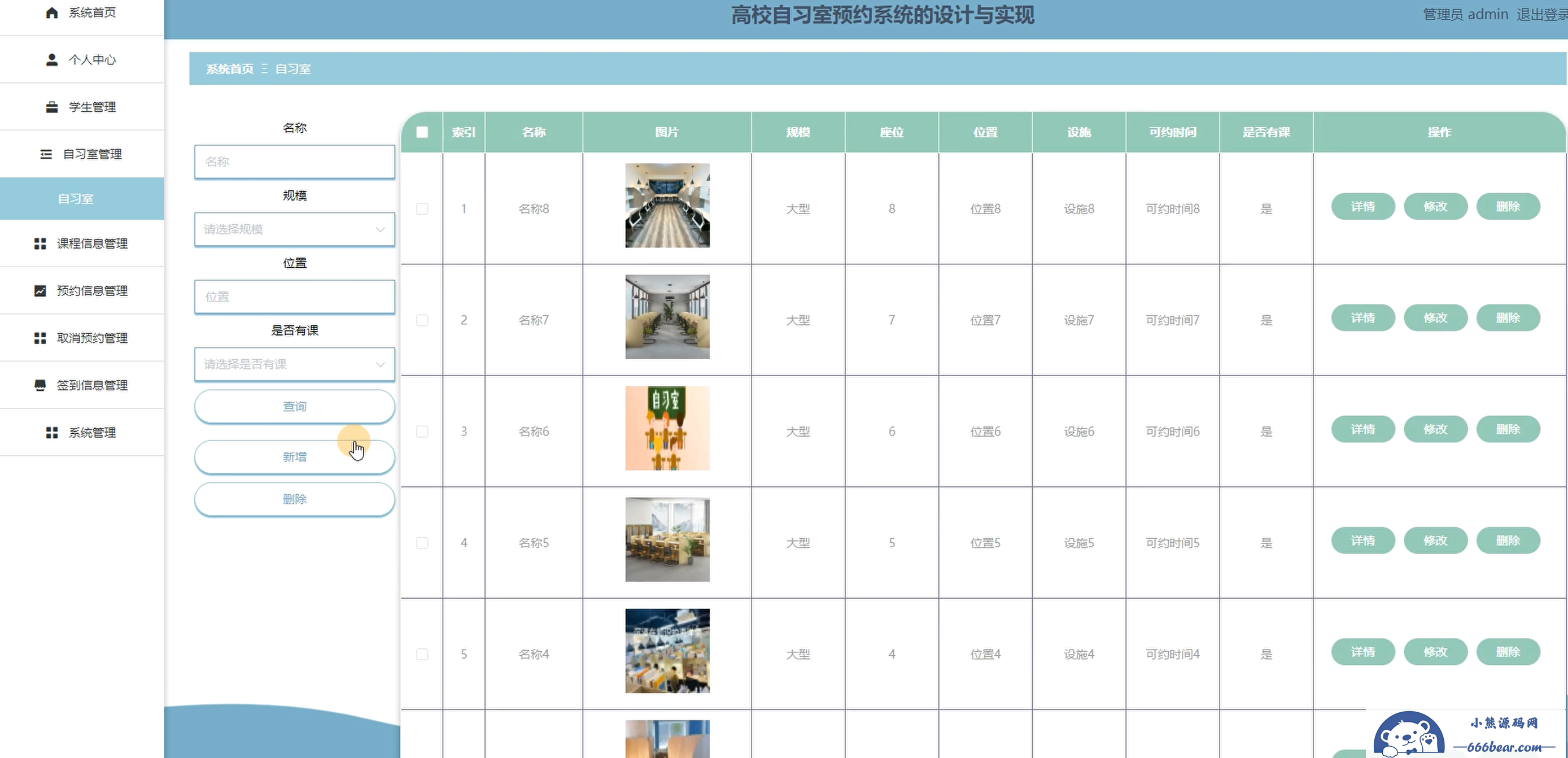Click 修改 for 名称6 row

[1435, 430]
